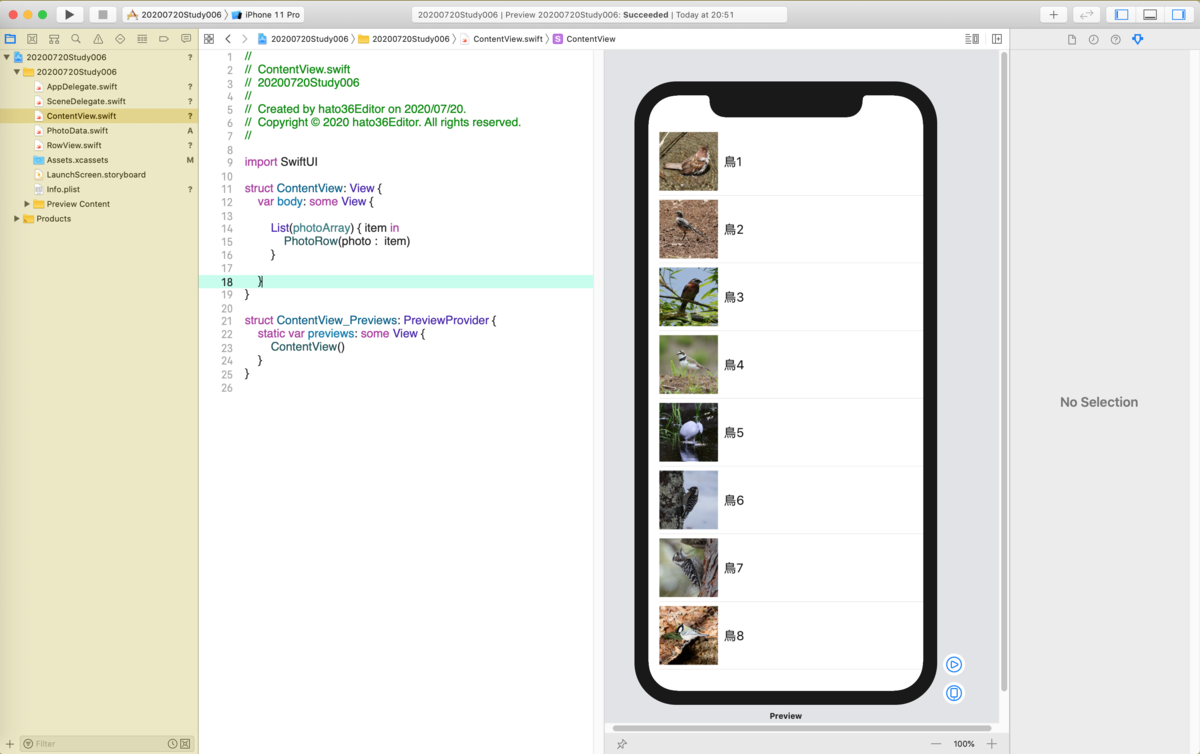Open the Report navigator speech icon
The width and height of the screenshot is (1200, 754).
(x=186, y=39)
